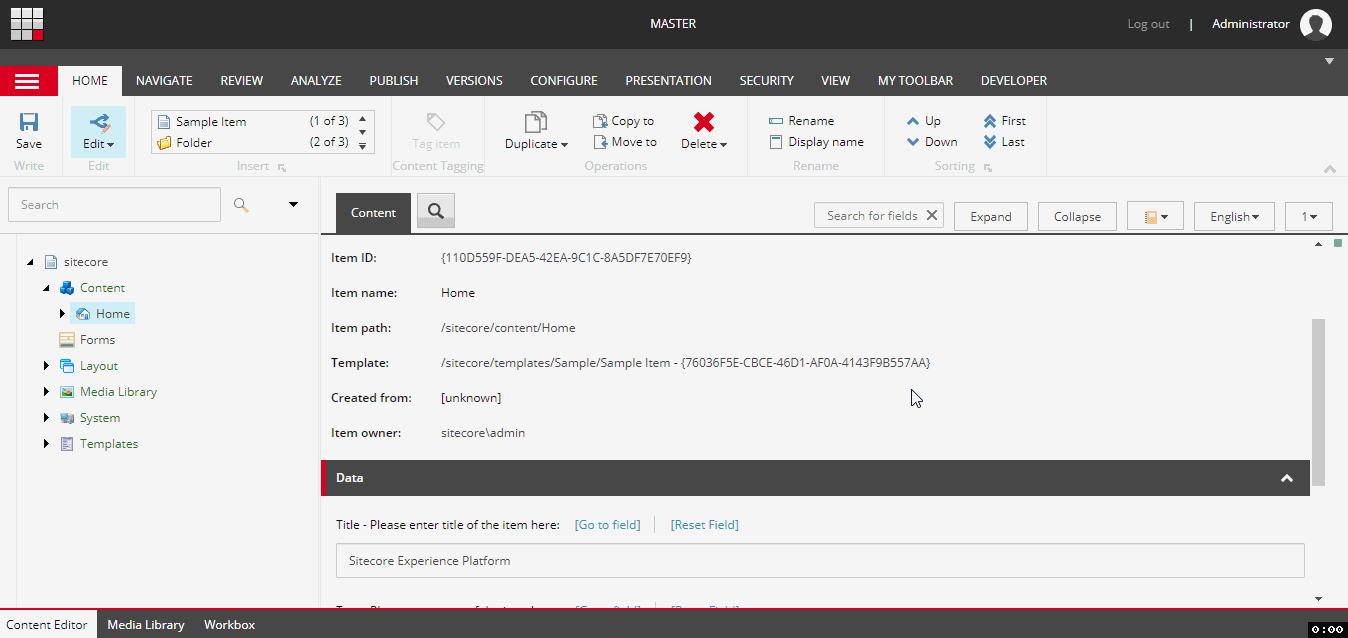Click the Edit icon in ribbon
Screen dimensions: 1348x638
click(x=99, y=122)
